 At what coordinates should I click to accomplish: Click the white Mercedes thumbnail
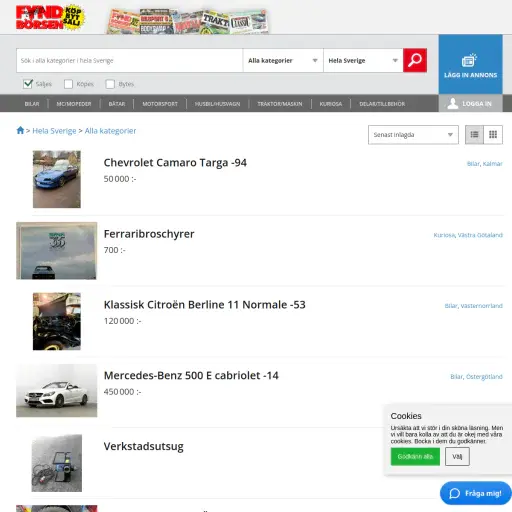[x=57, y=391]
